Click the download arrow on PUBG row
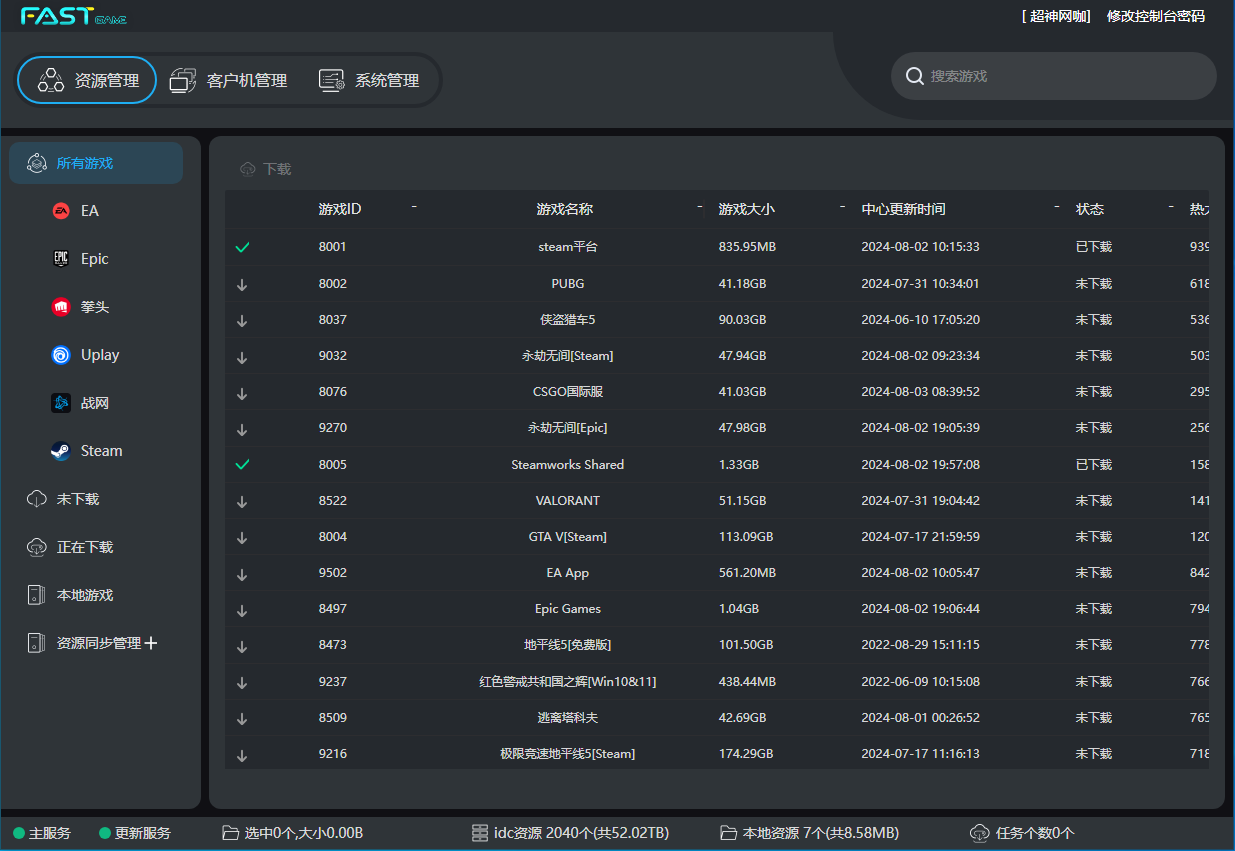This screenshot has width=1235, height=851. (242, 284)
